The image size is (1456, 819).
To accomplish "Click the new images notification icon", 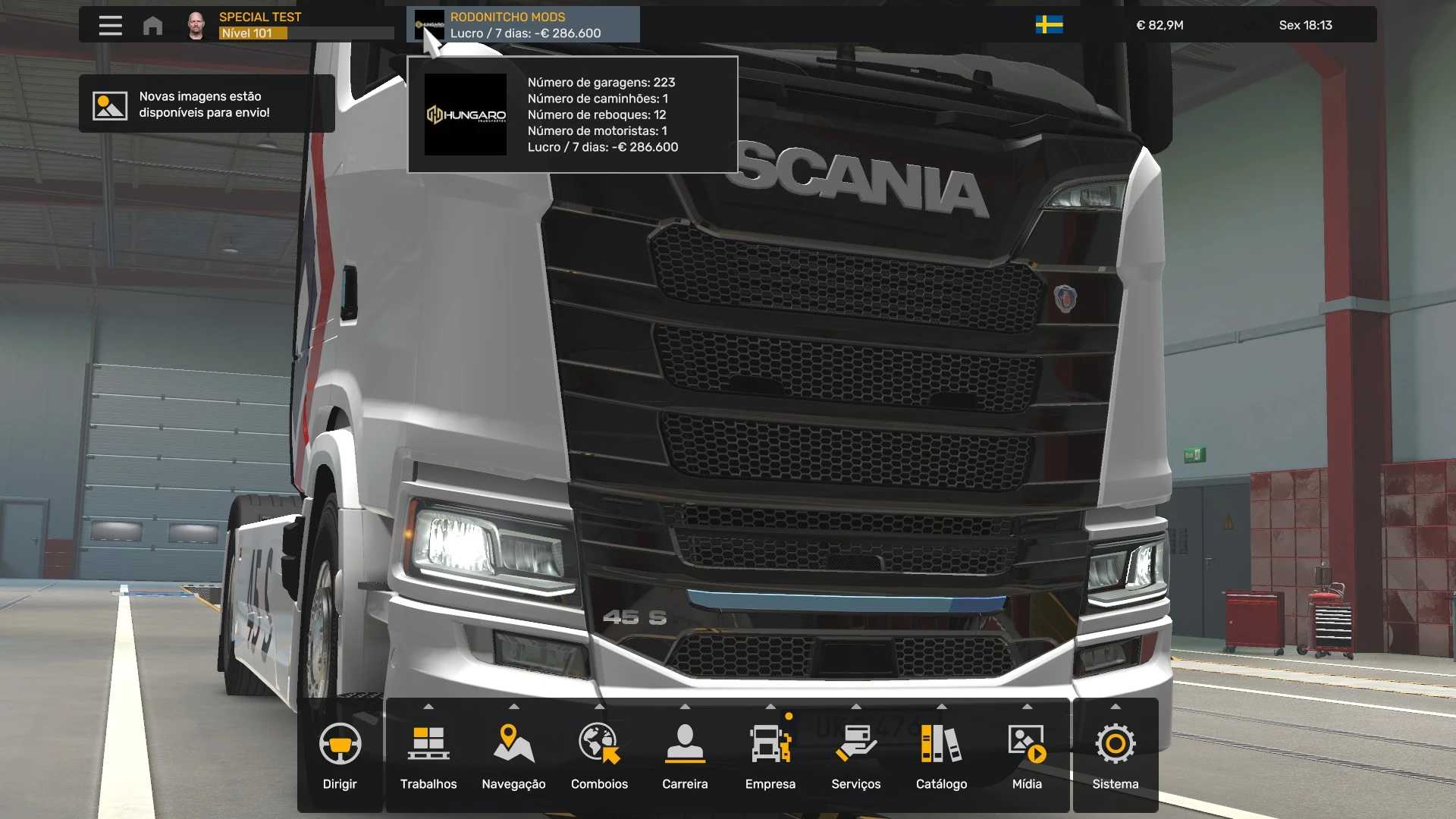I will click(110, 105).
